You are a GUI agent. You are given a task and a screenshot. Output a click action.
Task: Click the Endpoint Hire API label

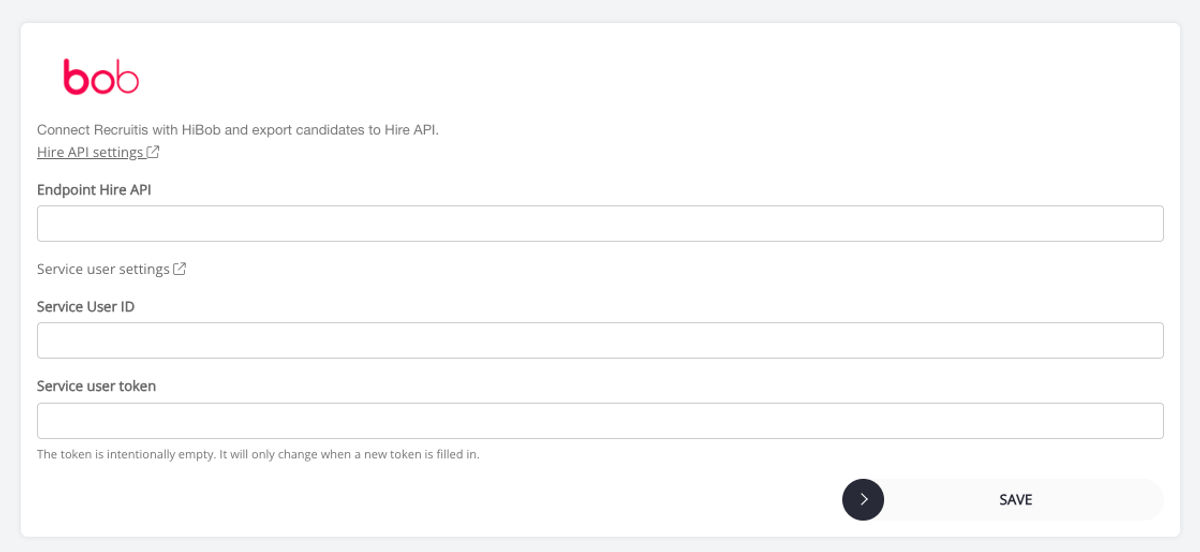(94, 189)
